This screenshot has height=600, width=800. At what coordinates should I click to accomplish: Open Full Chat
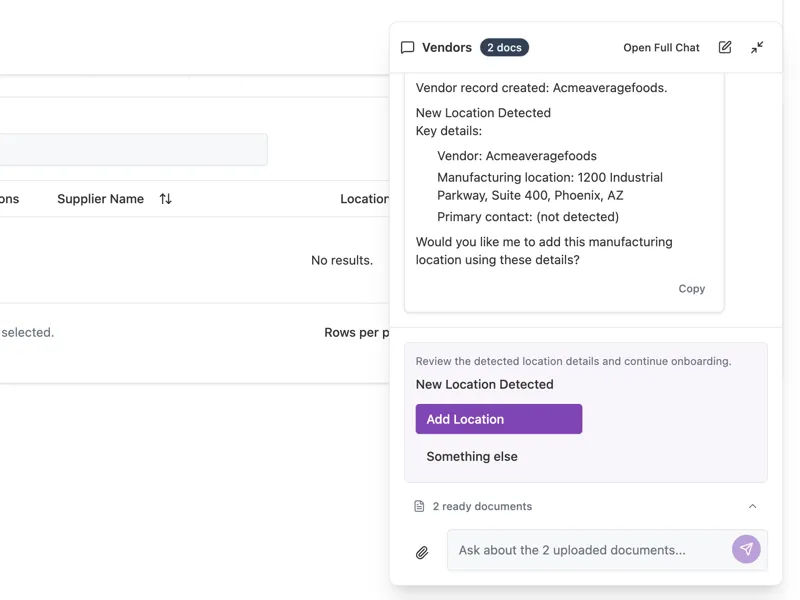coord(661,47)
